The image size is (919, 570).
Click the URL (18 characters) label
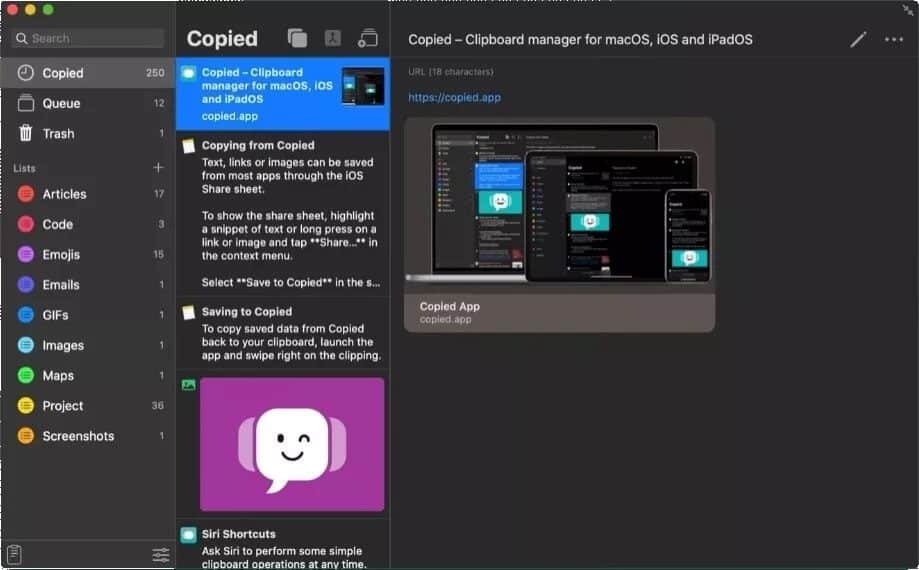point(451,71)
